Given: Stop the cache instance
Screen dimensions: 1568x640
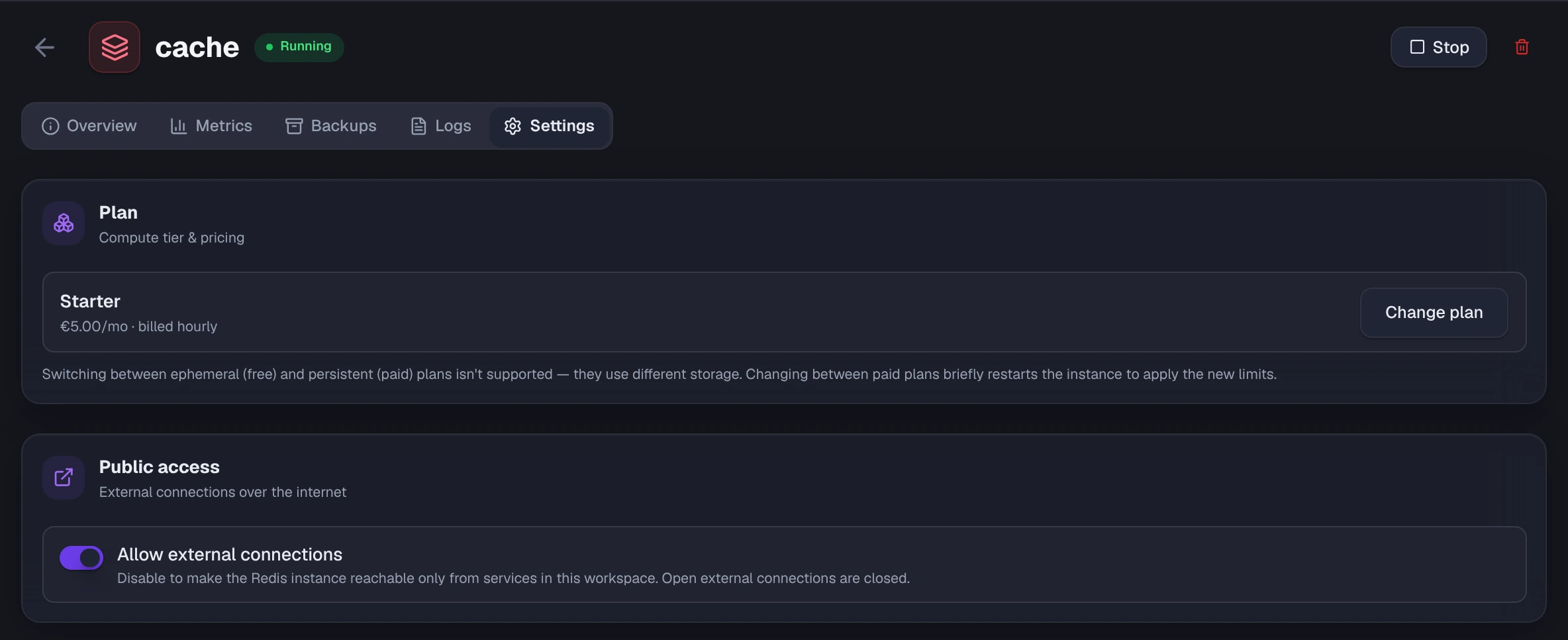Looking at the screenshot, I should 1438,47.
